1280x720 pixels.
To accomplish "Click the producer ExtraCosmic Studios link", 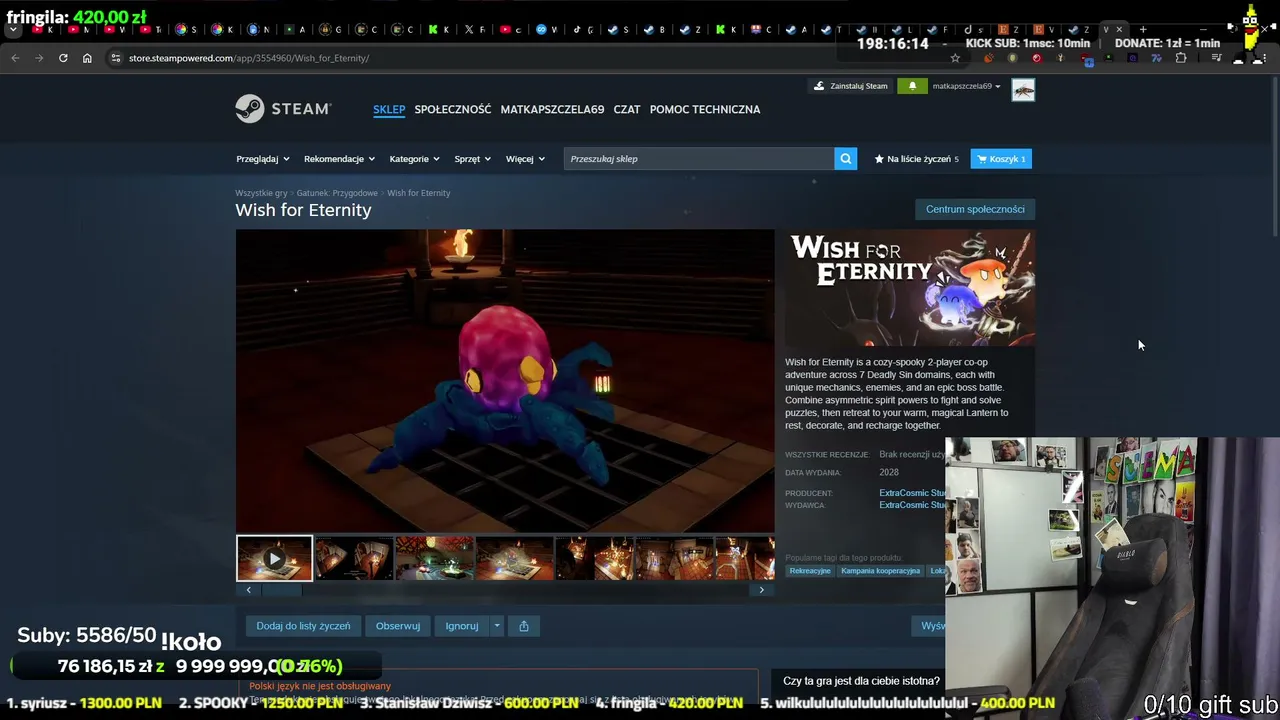I will coord(912,493).
